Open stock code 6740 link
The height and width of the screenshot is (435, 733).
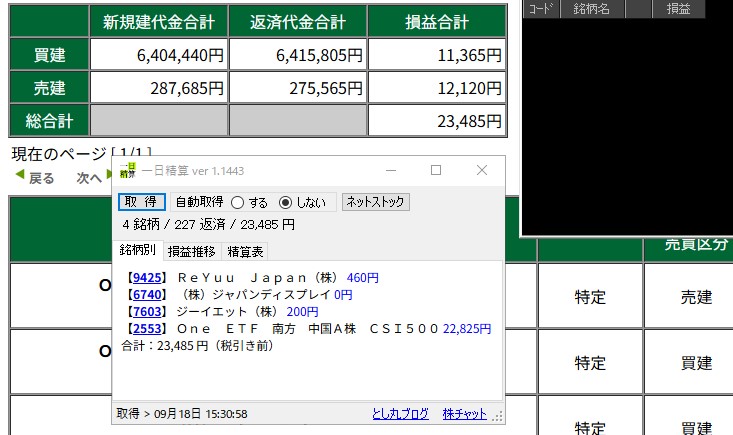point(147,295)
